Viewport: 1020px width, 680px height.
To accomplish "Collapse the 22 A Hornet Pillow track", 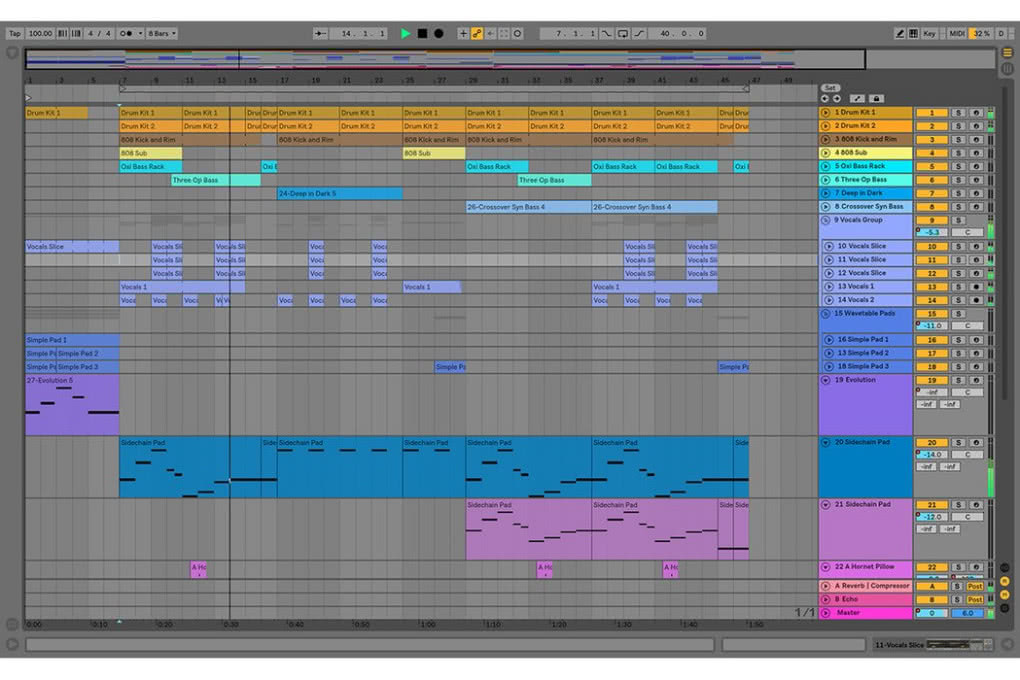I will (x=825, y=567).
